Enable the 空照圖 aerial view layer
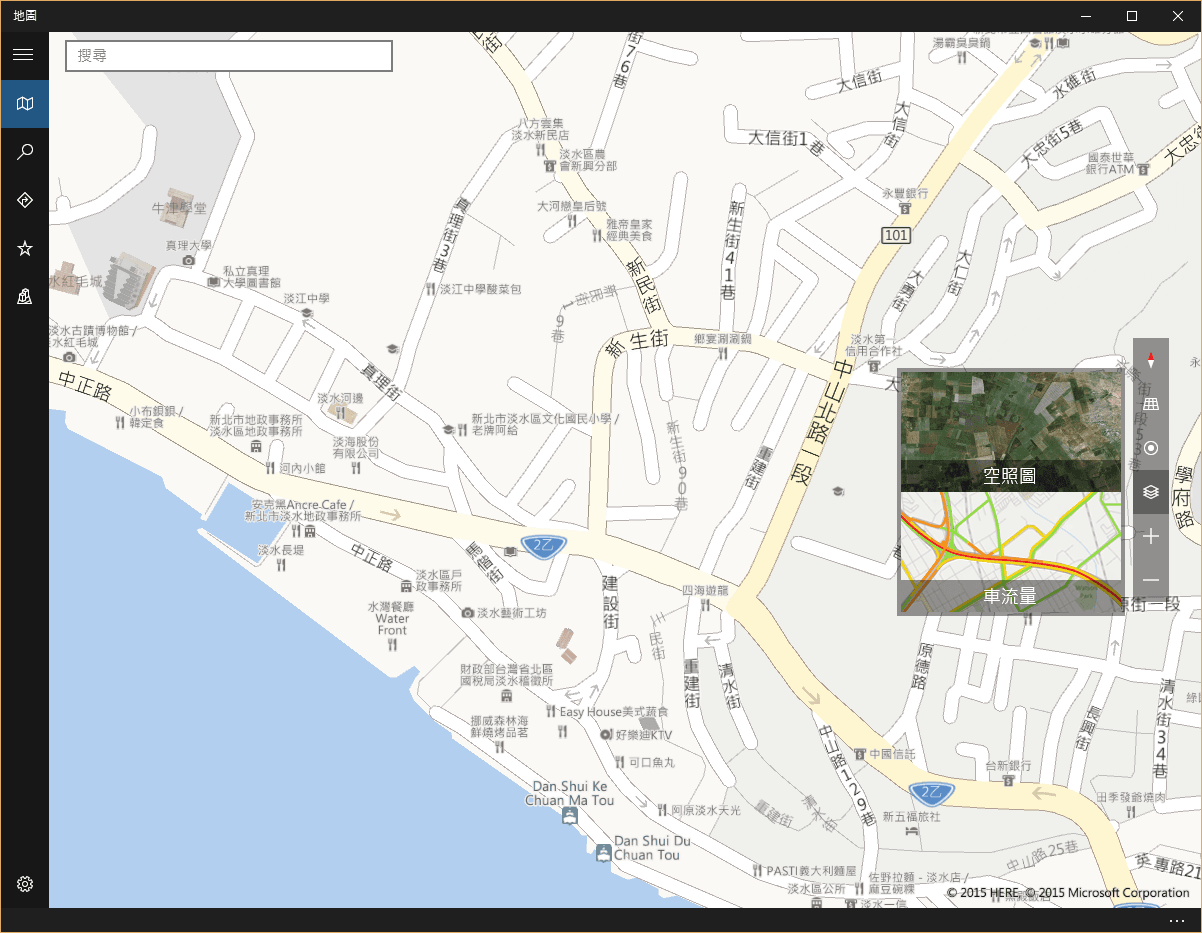This screenshot has width=1202, height=933. pyautogui.click(x=1009, y=431)
